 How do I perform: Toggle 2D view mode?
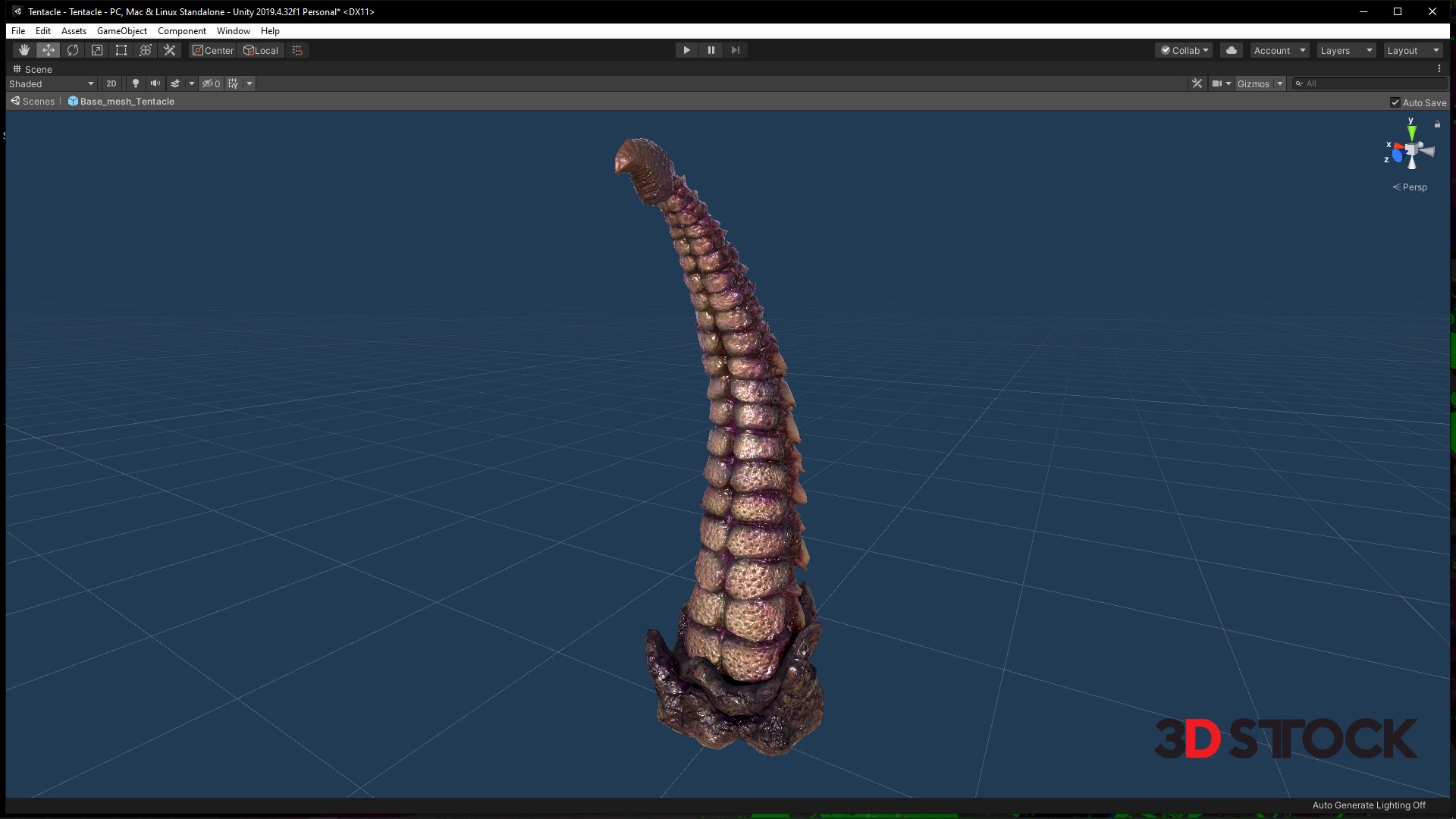tap(111, 83)
